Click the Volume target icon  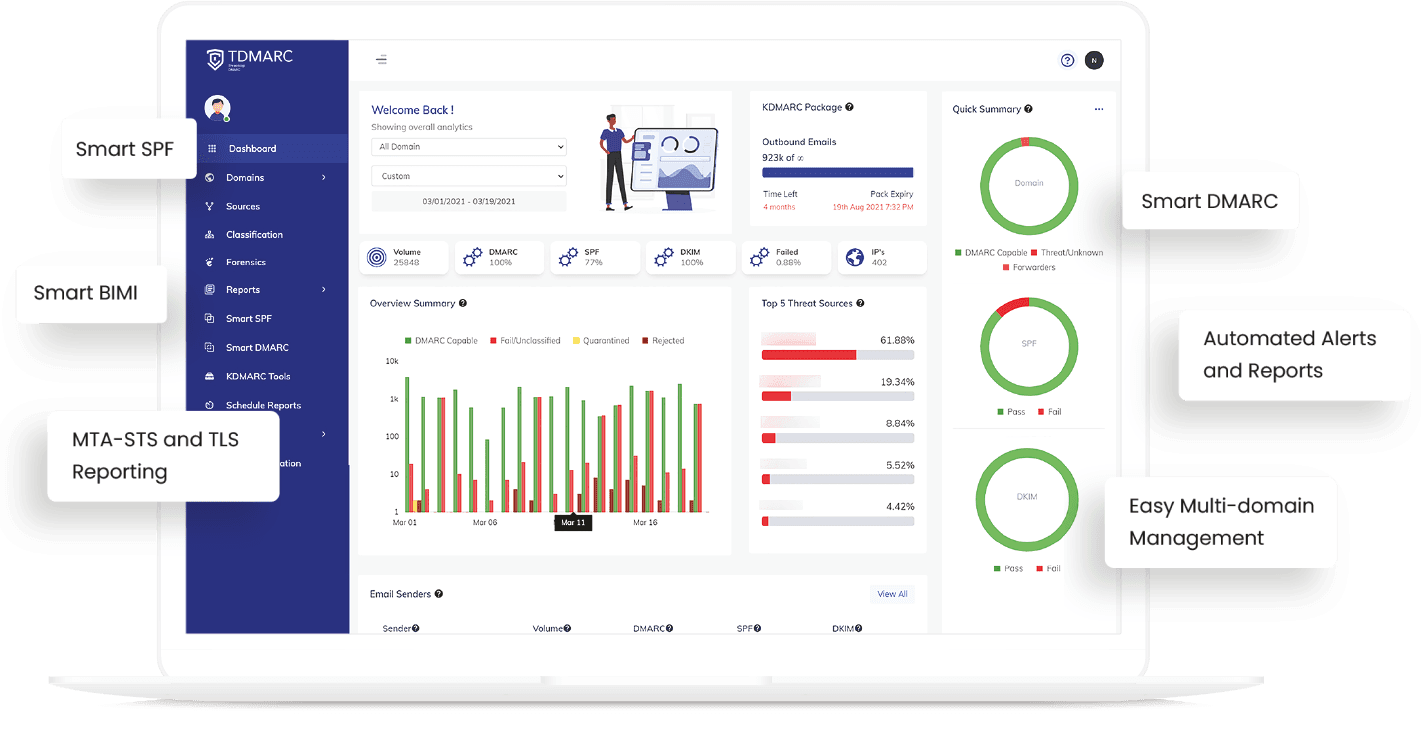(376, 257)
